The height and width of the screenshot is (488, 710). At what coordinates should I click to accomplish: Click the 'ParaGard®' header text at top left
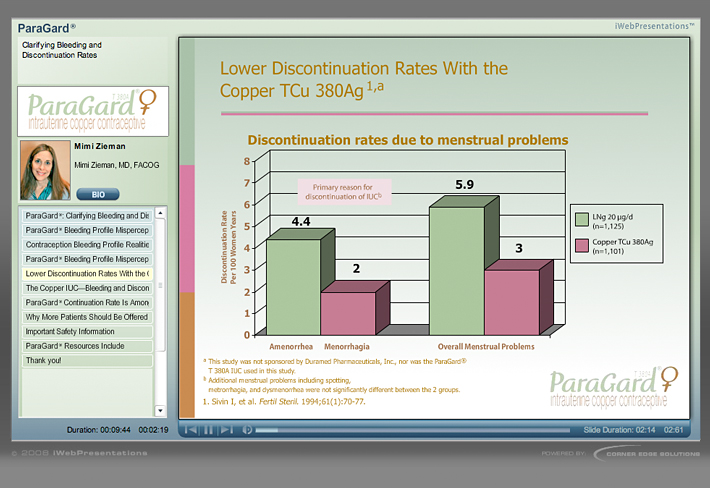click(47, 28)
